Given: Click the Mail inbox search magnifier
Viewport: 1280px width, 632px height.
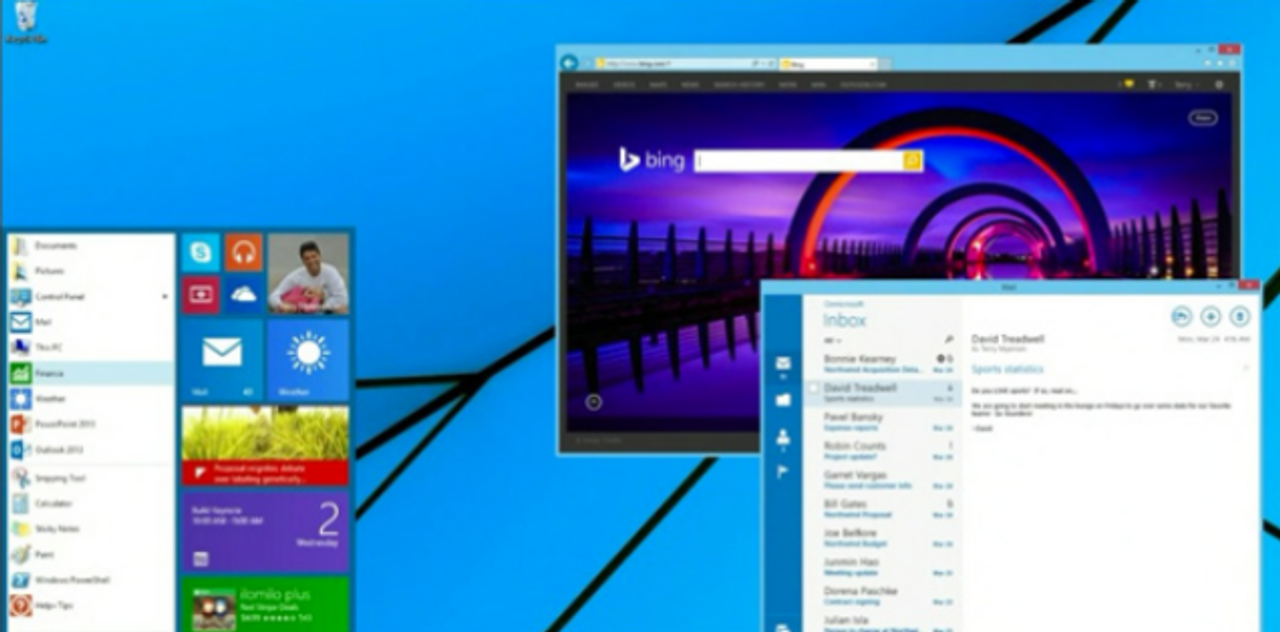Looking at the screenshot, I should pyautogui.click(x=949, y=340).
